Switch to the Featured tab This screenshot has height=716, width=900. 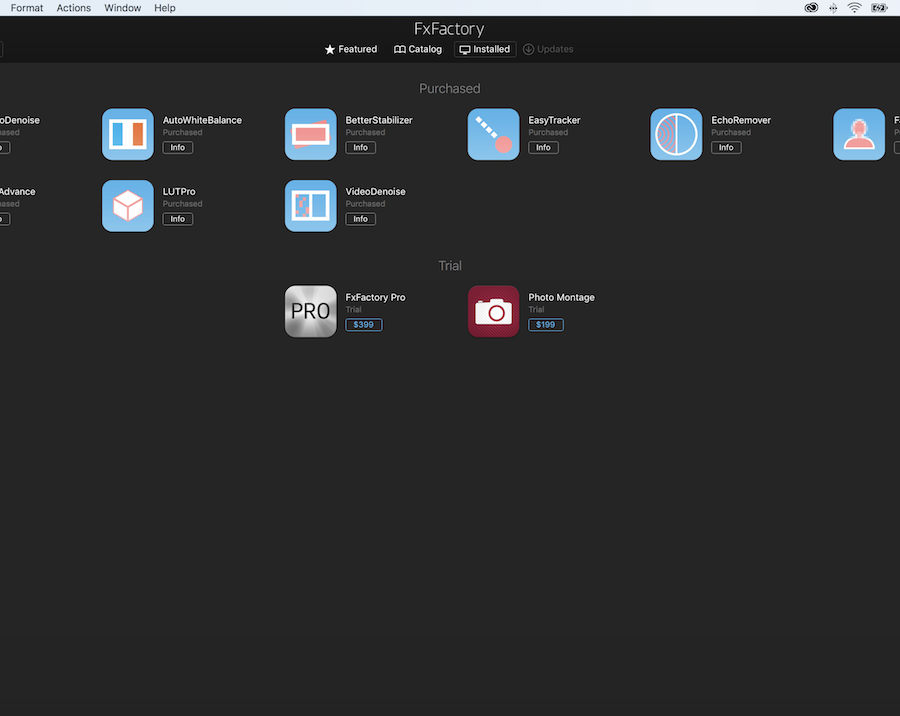click(351, 49)
